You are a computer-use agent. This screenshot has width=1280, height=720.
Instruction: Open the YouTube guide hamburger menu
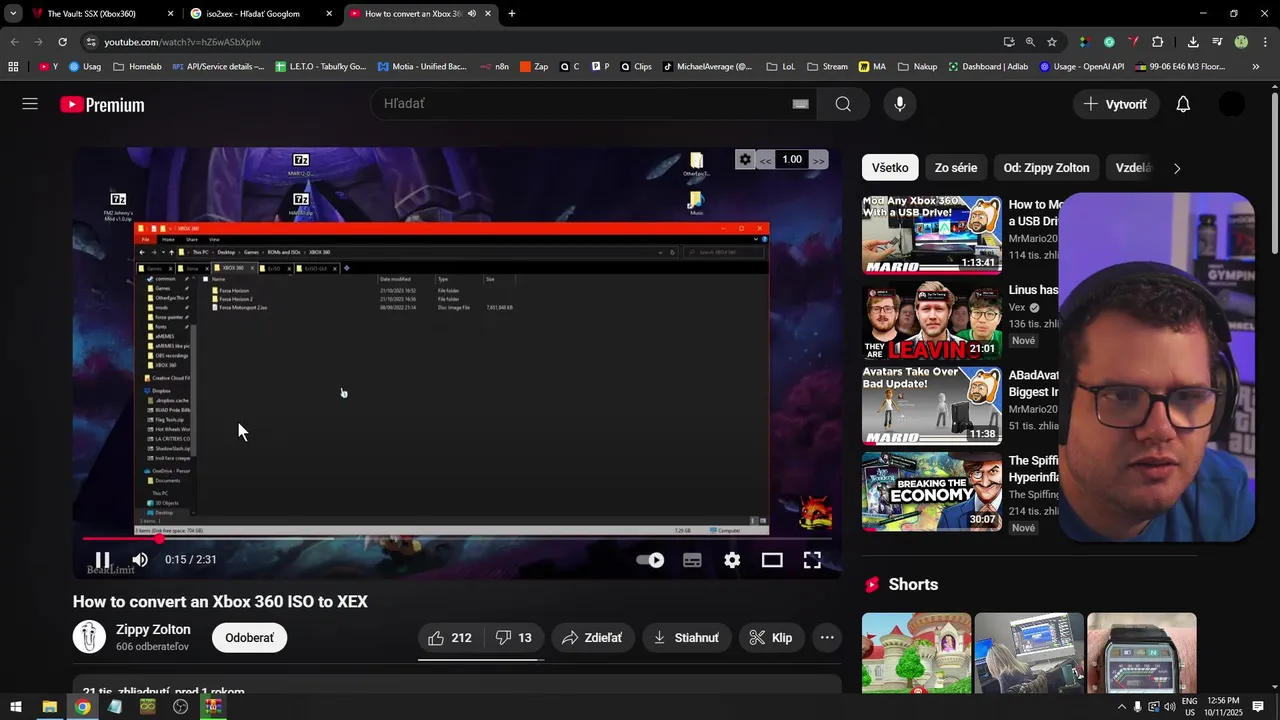click(x=30, y=104)
